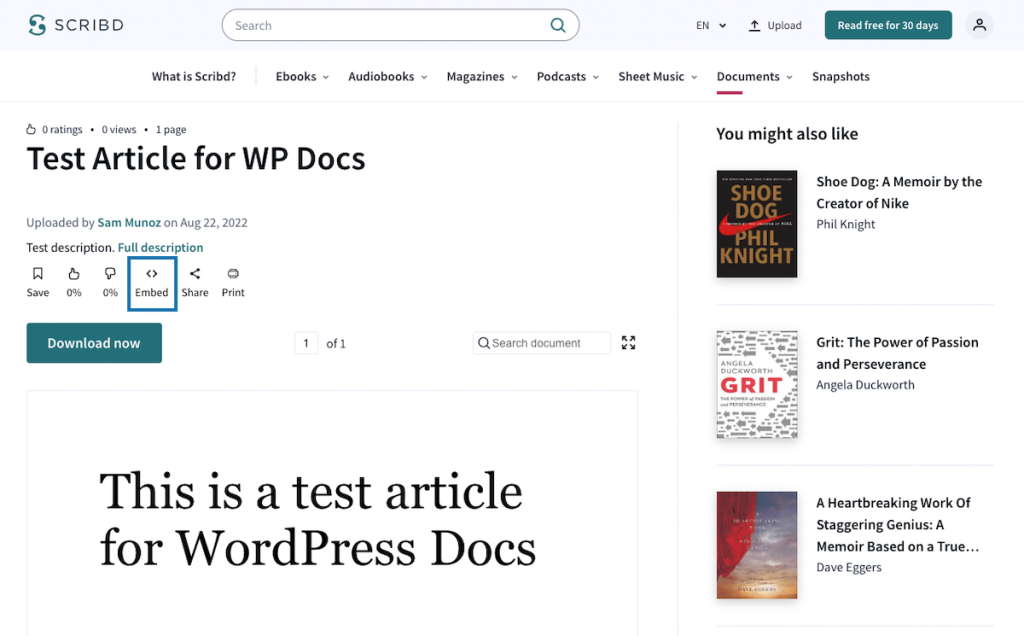This screenshot has width=1024, height=636.
Task: Save the document with the bookmark icon
Action: 37,281
